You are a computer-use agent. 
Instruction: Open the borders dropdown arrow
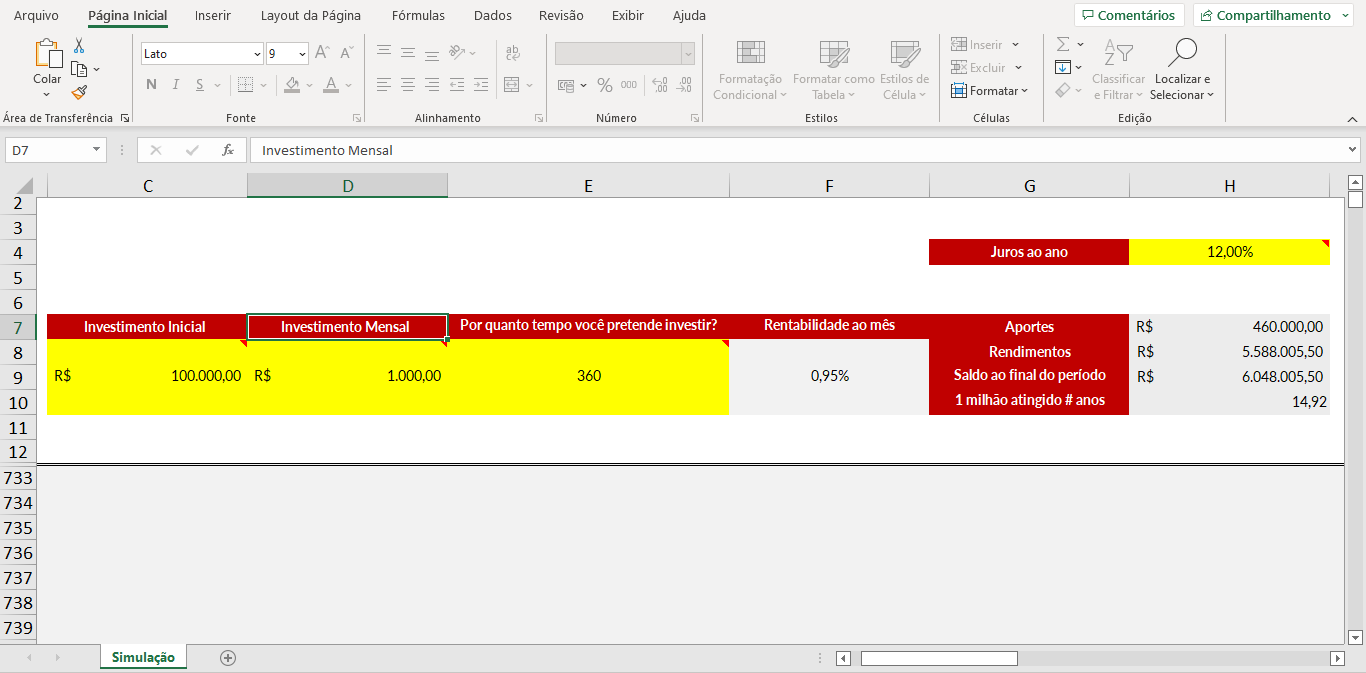tap(262, 85)
